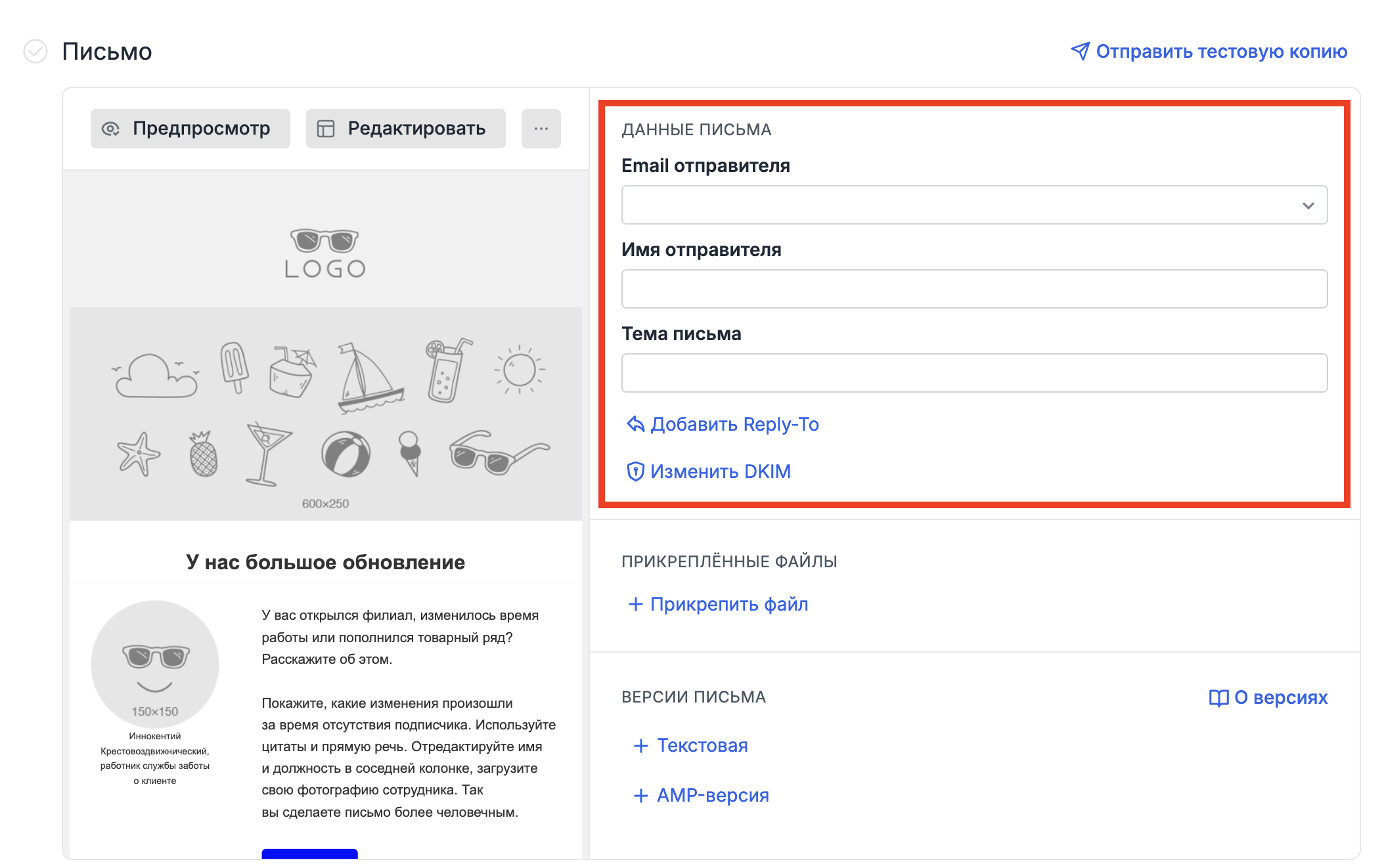Click the shield icon beside Изменить DKIM

tap(635, 471)
